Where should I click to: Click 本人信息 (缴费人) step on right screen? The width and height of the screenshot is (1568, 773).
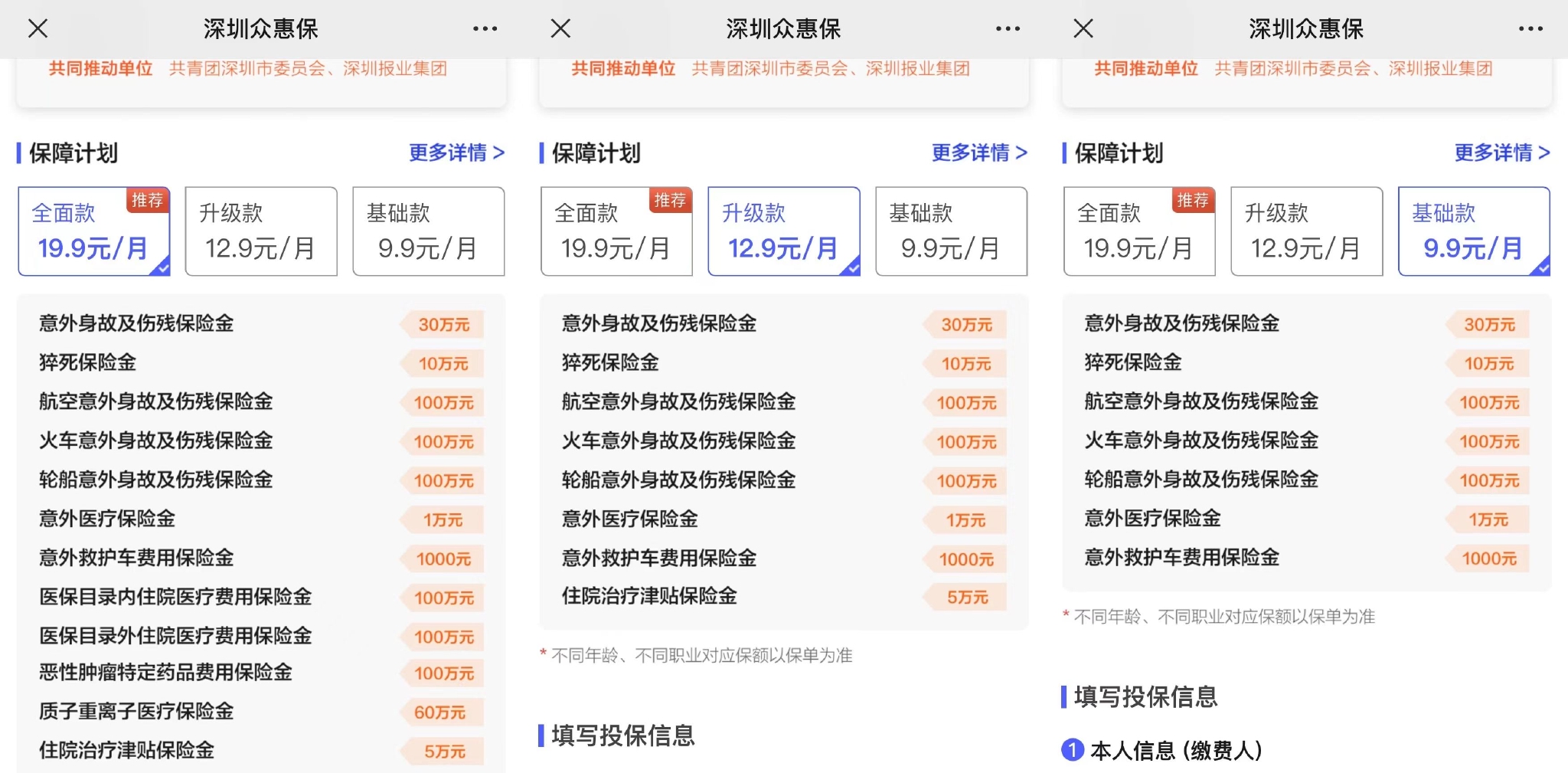click(x=1161, y=750)
